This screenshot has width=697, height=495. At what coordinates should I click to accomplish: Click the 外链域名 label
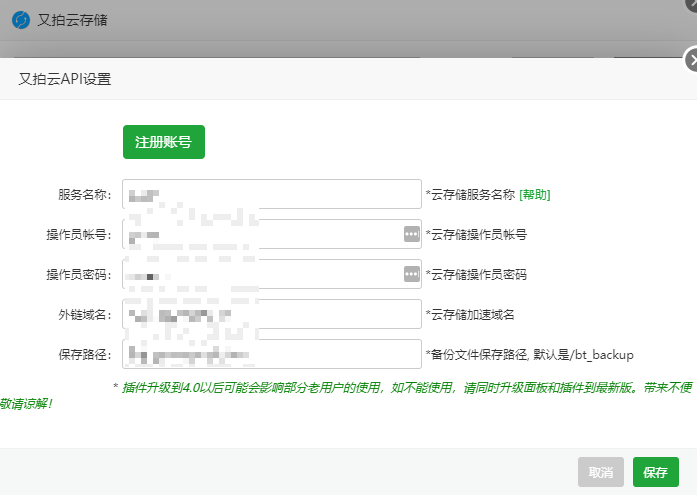coord(84,315)
